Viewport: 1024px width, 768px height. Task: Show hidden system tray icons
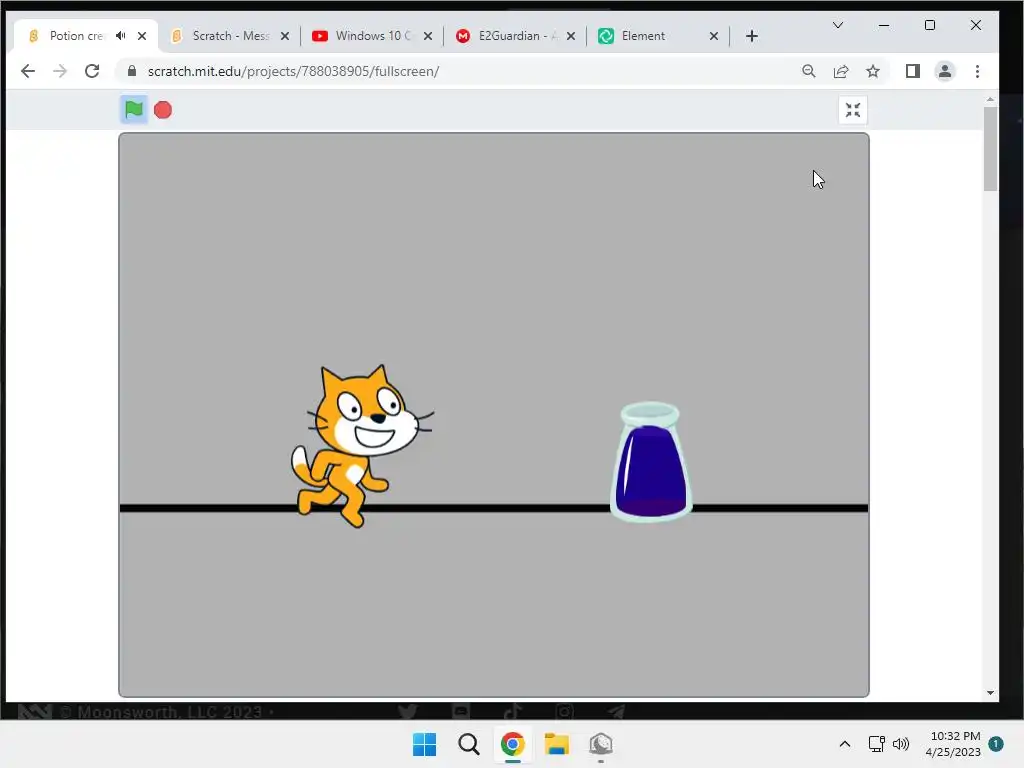[x=844, y=744]
